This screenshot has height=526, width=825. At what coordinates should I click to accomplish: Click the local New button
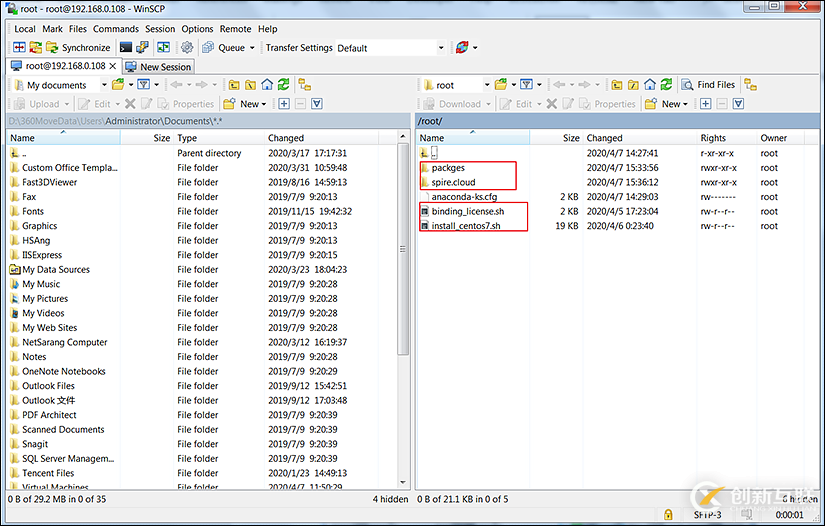(x=245, y=104)
